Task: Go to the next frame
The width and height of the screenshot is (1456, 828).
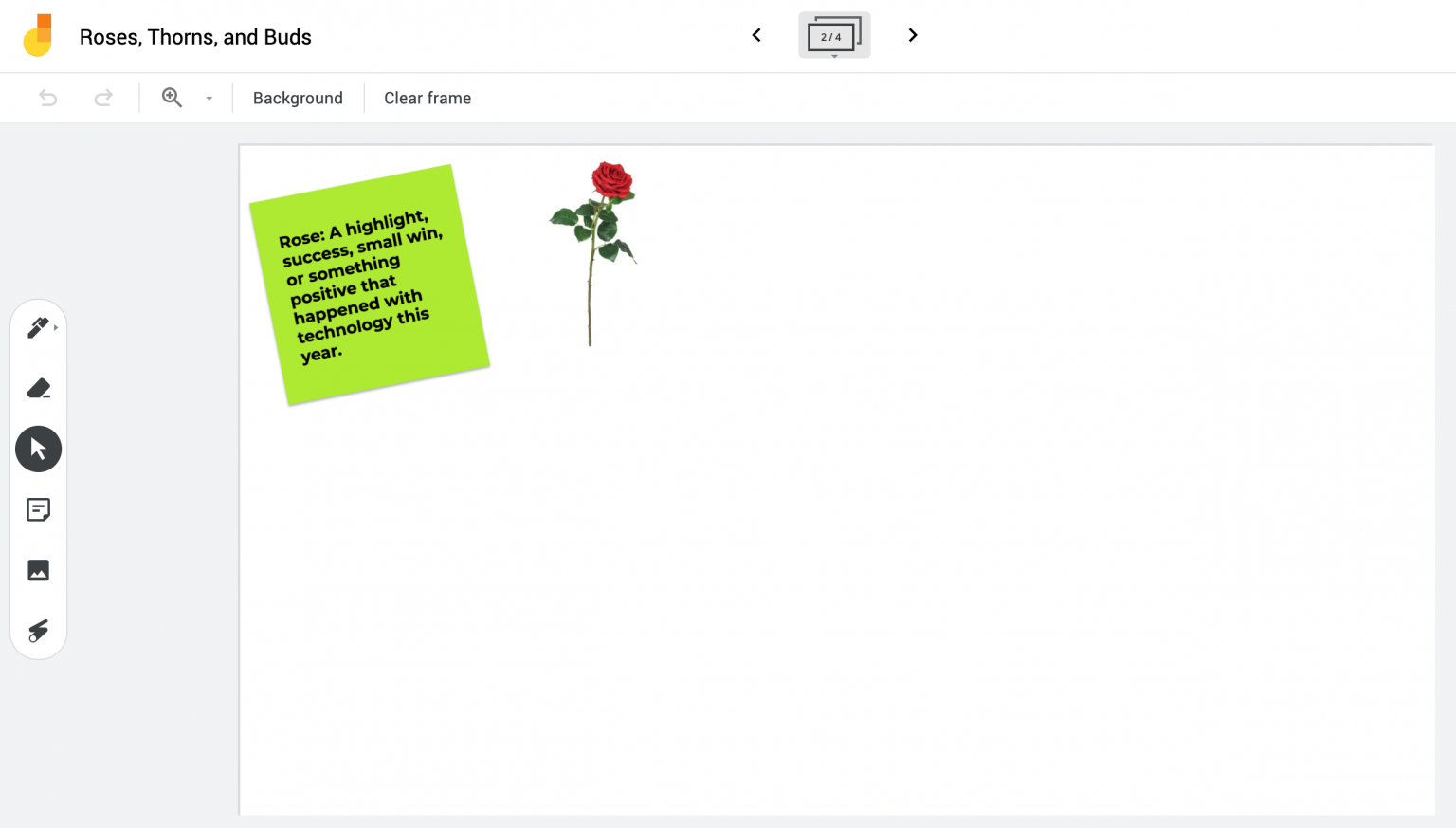Action: point(912,35)
